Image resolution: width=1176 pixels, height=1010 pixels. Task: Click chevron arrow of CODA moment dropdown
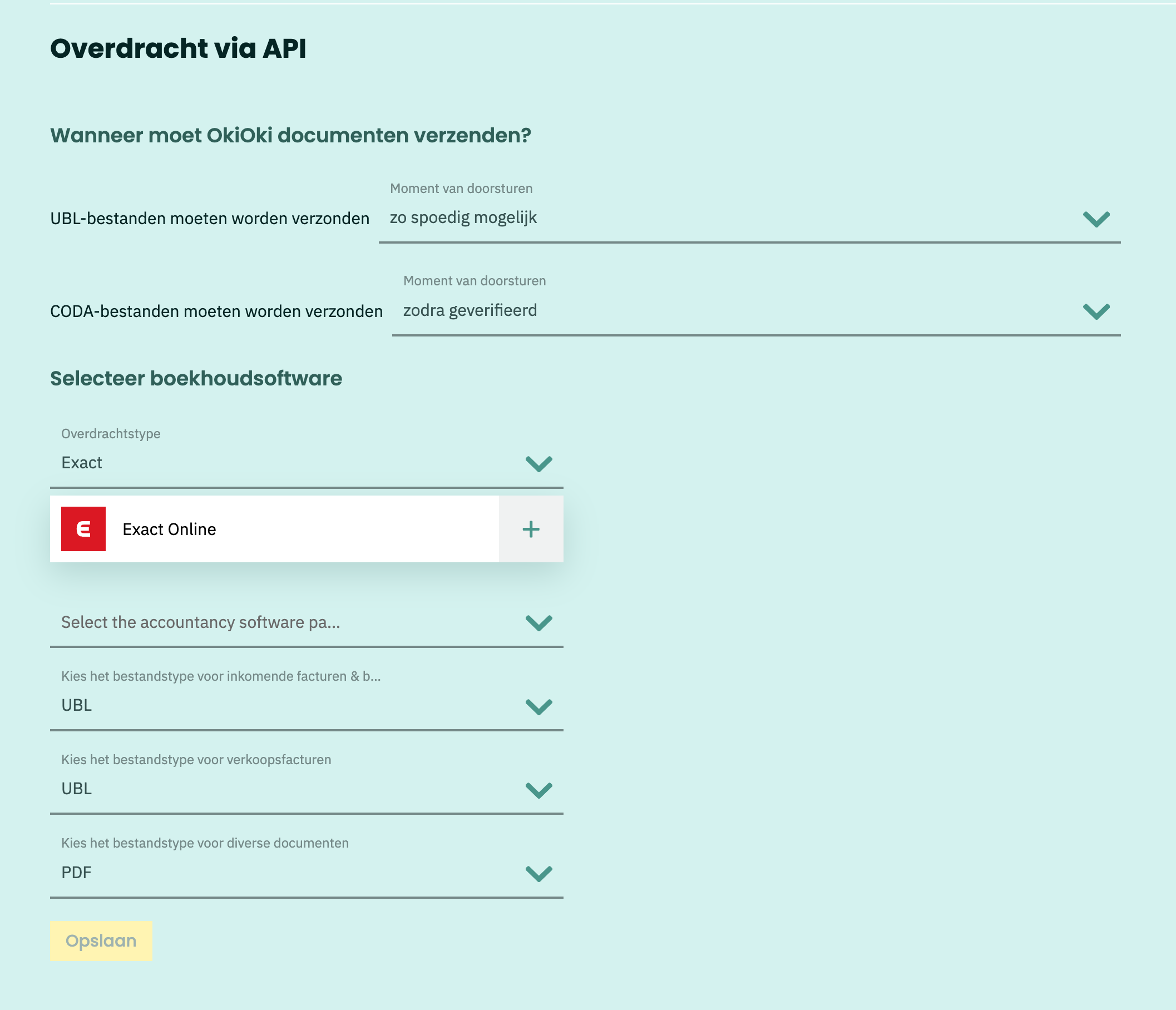(x=1096, y=311)
